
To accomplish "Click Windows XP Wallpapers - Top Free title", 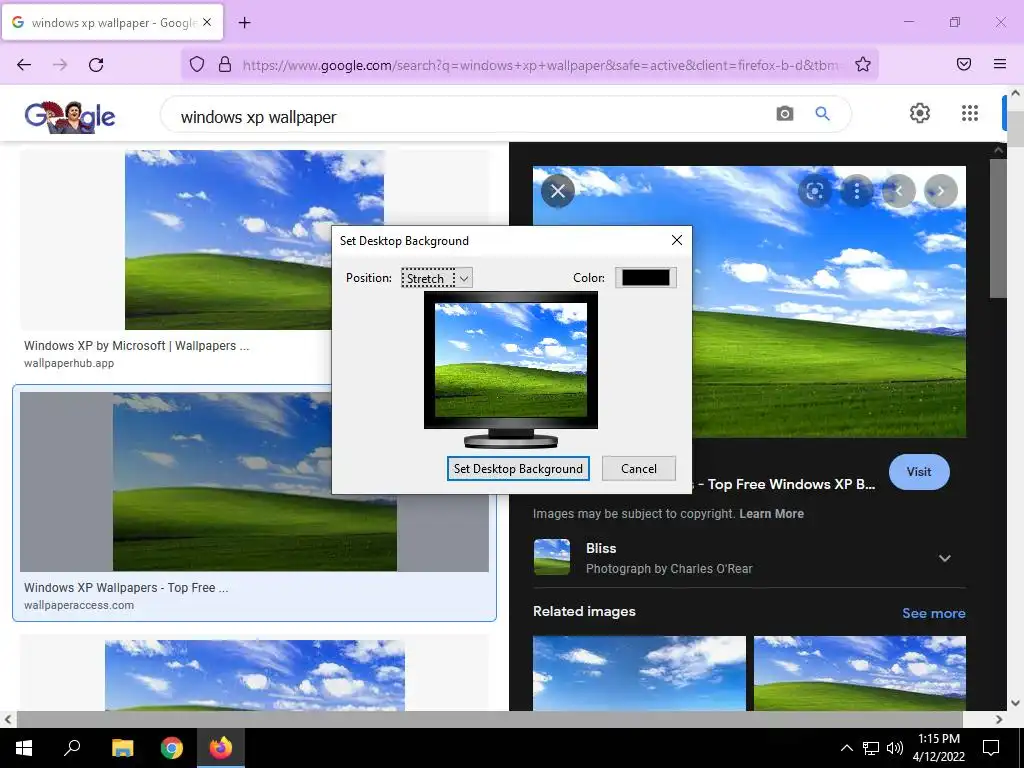I will pyautogui.click(x=126, y=587).
